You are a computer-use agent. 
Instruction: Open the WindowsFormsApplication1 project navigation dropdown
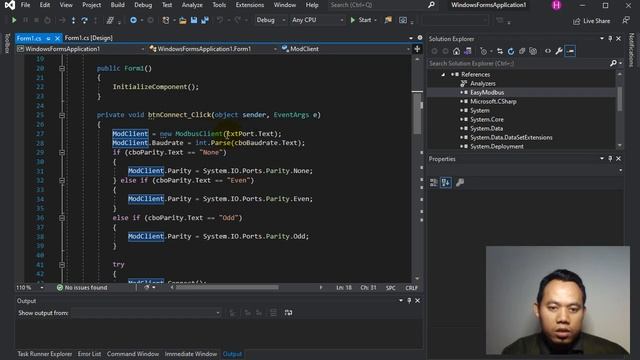(81, 49)
